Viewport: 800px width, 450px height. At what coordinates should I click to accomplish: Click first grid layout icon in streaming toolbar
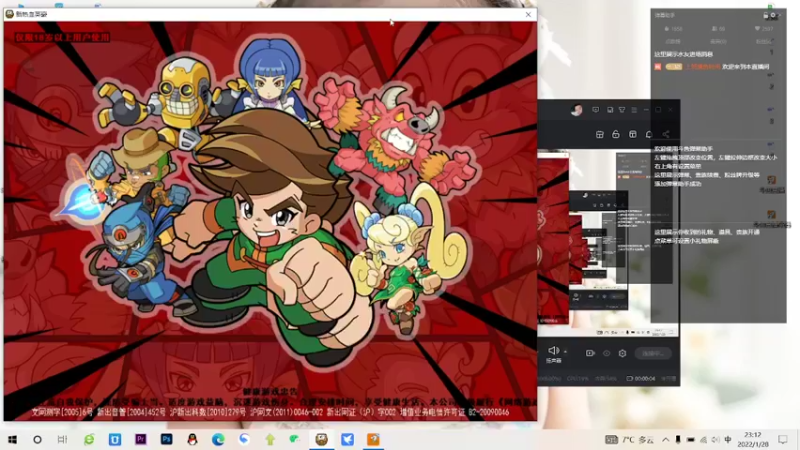599,134
